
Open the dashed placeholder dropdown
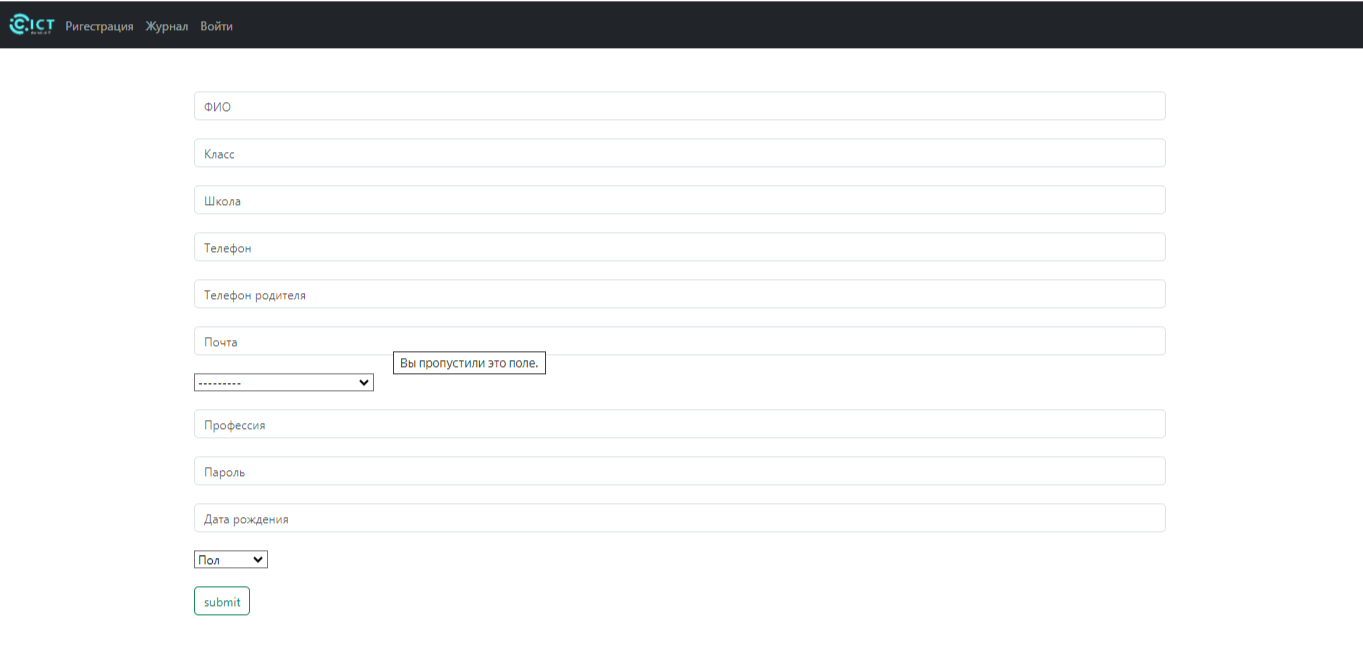coord(284,382)
